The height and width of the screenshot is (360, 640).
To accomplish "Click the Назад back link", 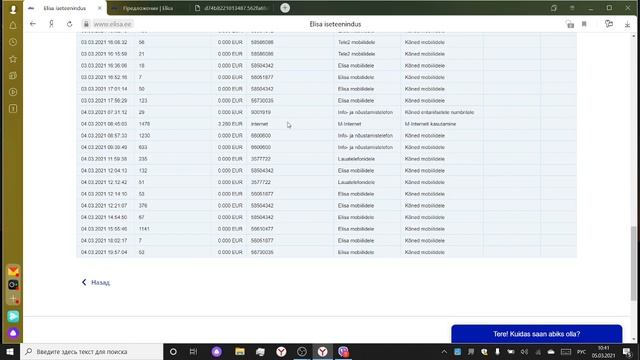I will [96, 282].
